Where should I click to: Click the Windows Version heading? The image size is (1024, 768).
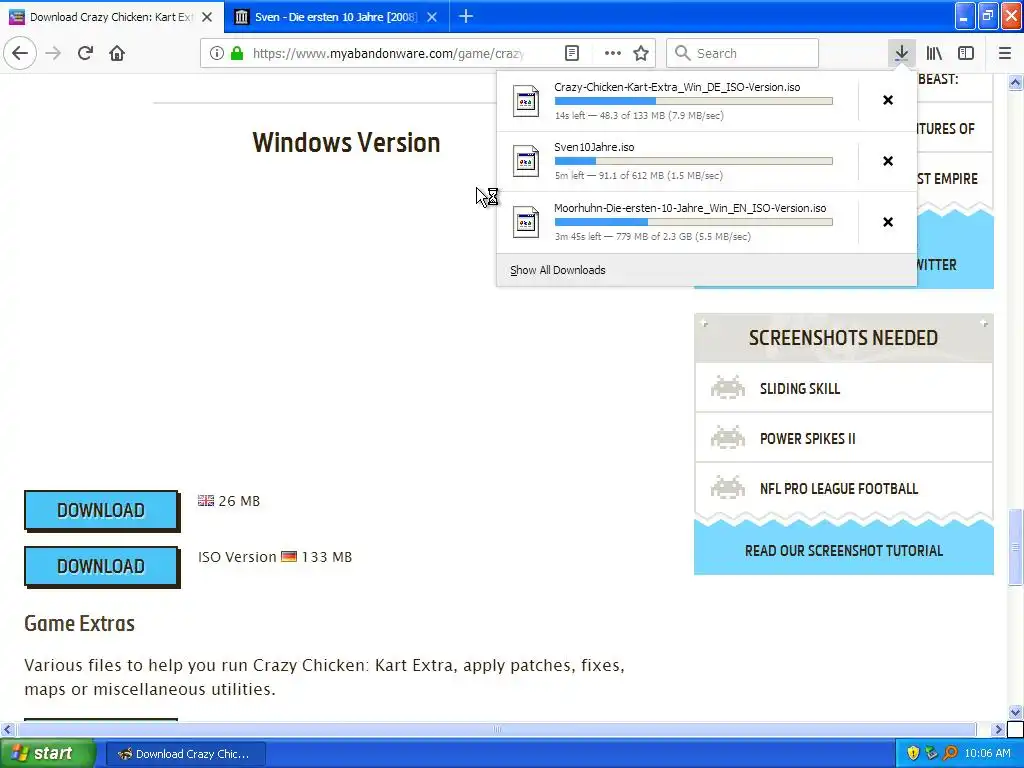[346, 142]
